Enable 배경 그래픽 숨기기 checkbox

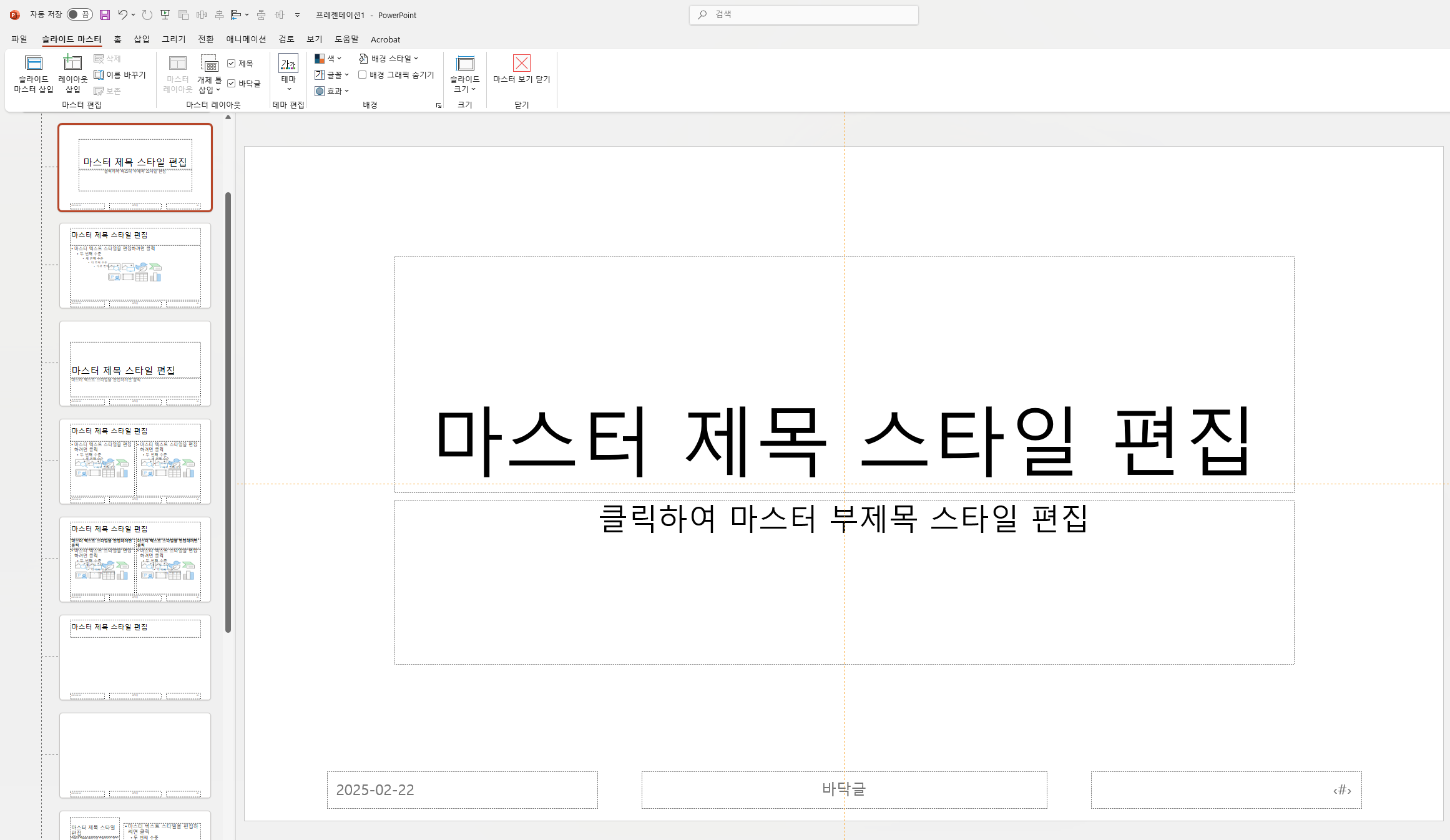pyautogui.click(x=362, y=75)
